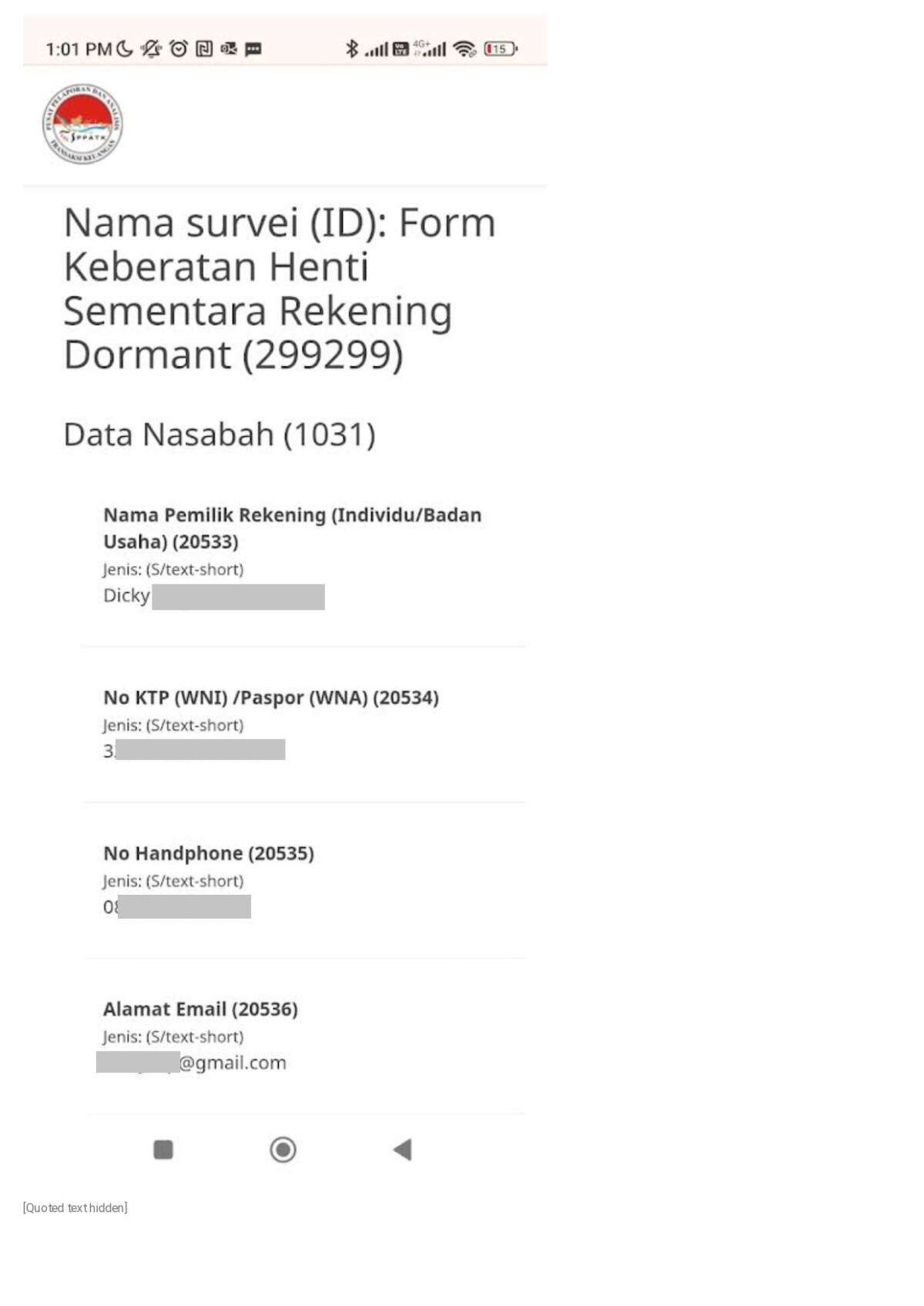Tap the battery level indicator

(500, 49)
